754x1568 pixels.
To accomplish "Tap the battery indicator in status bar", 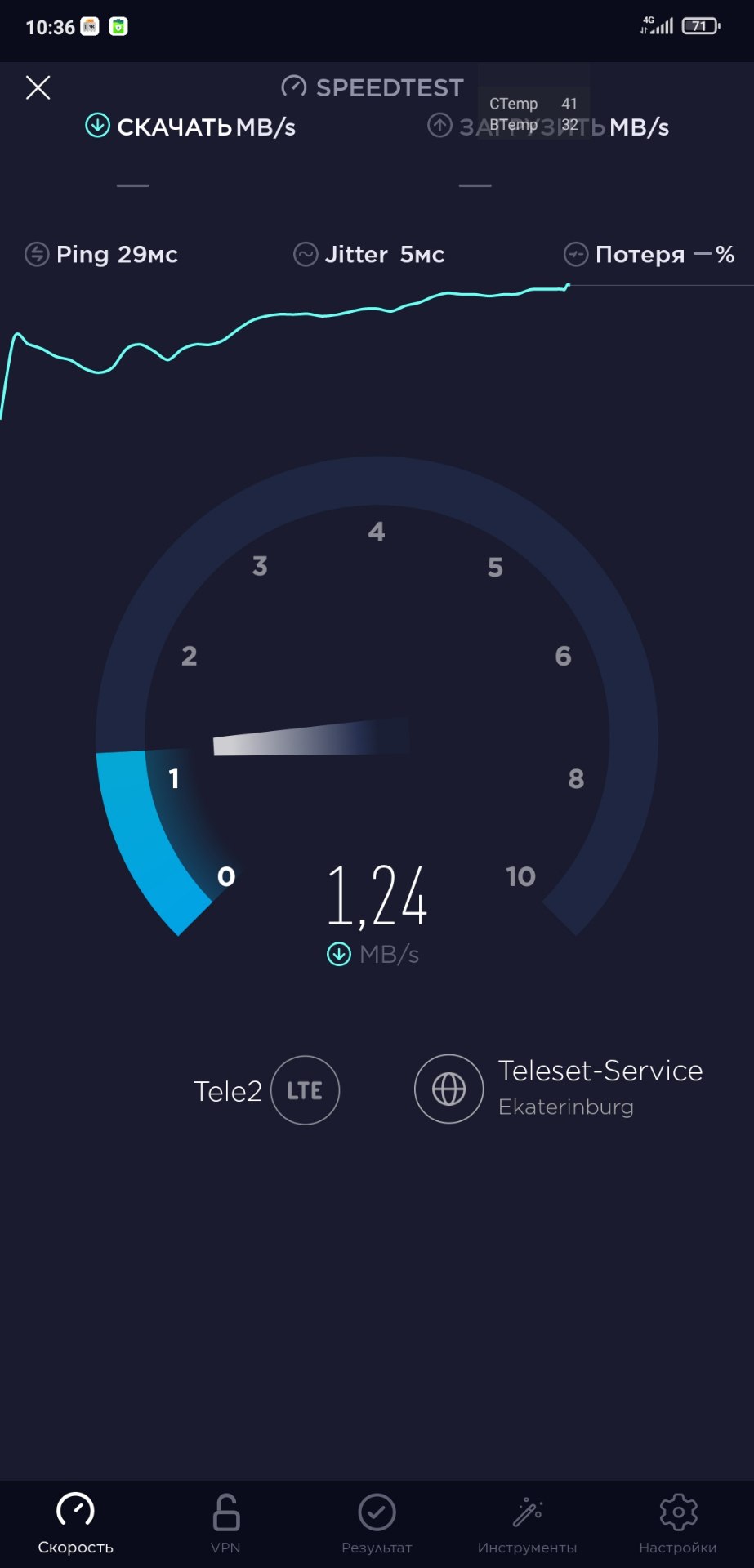I will pos(701,26).
